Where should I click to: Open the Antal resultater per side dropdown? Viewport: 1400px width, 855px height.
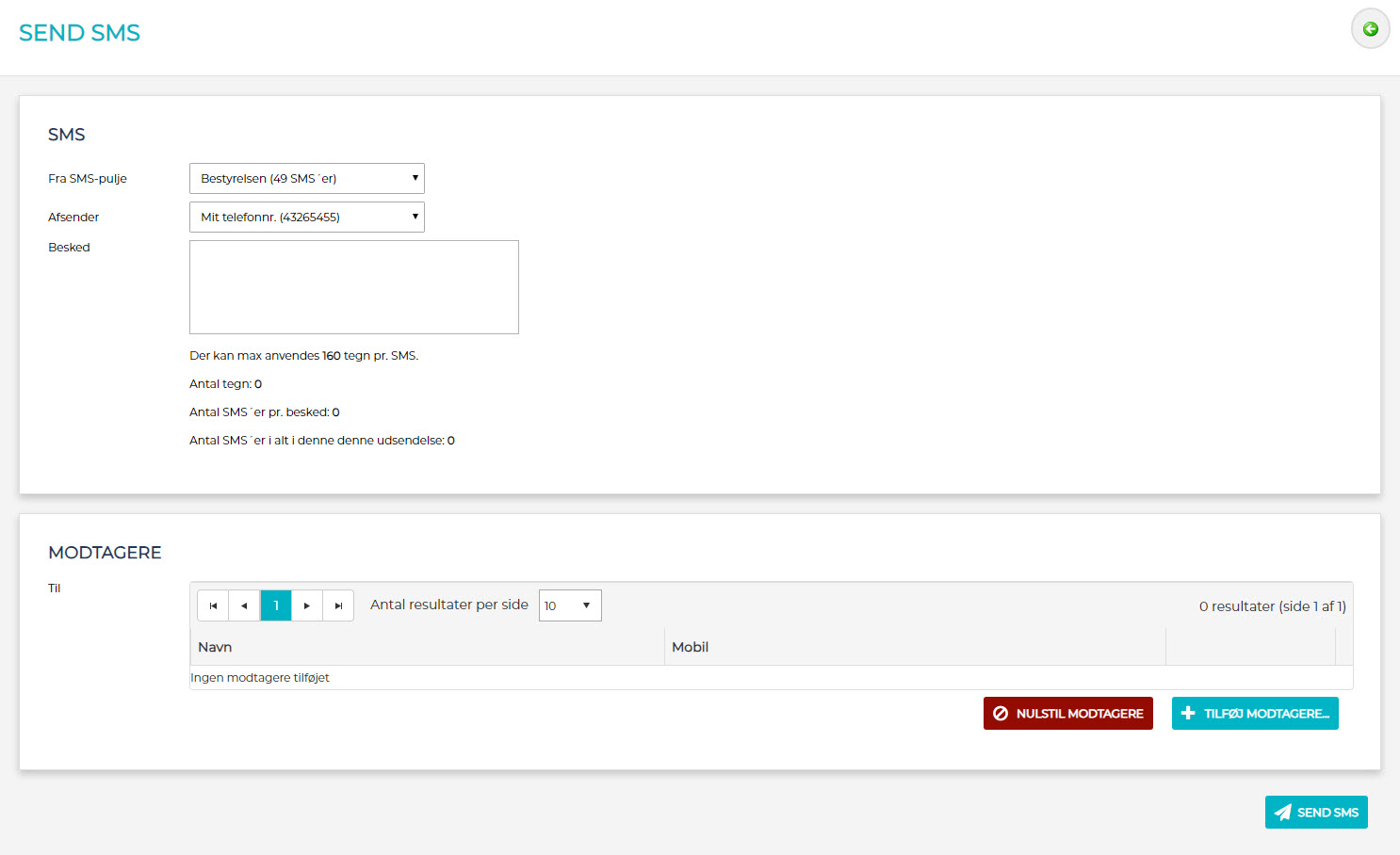tap(569, 605)
